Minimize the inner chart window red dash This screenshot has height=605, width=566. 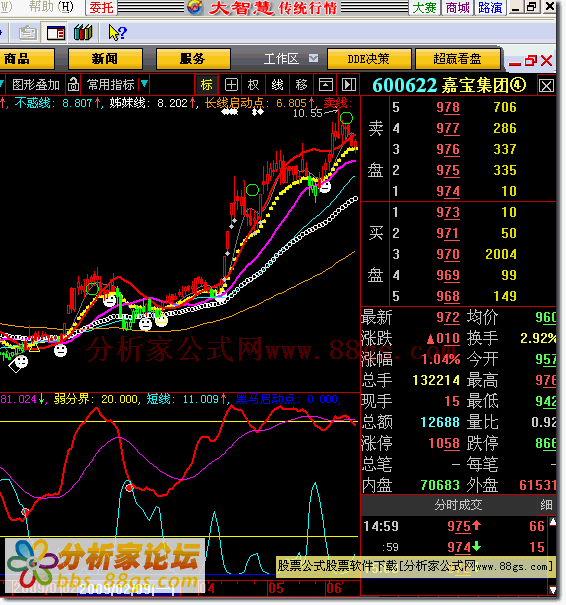pyautogui.click(x=515, y=63)
